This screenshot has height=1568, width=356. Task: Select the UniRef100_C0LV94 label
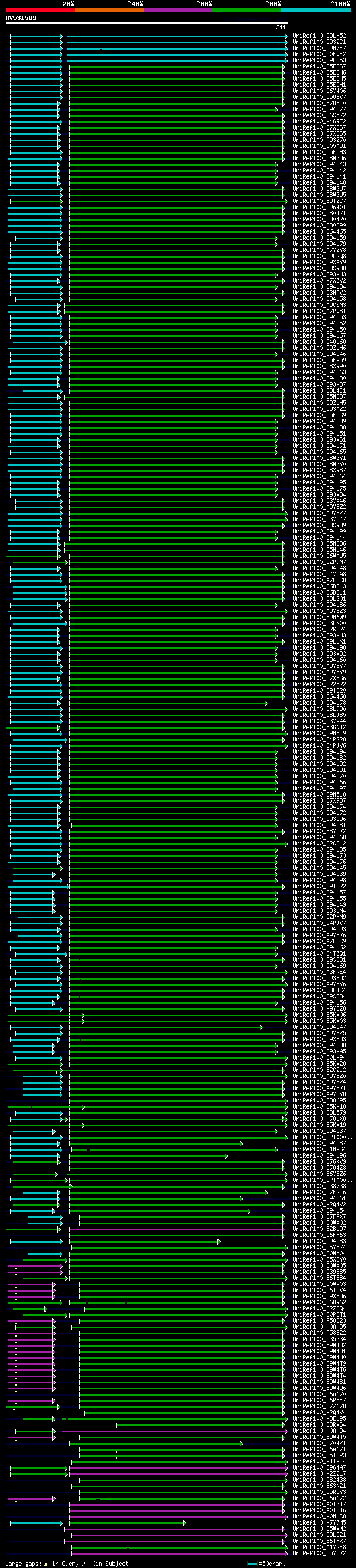coord(319,1057)
